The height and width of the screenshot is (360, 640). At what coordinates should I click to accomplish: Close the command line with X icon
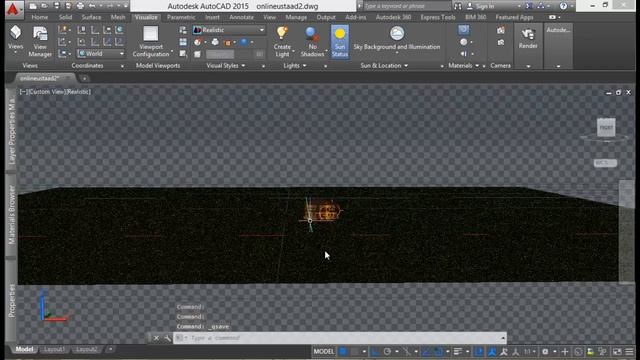pos(156,338)
